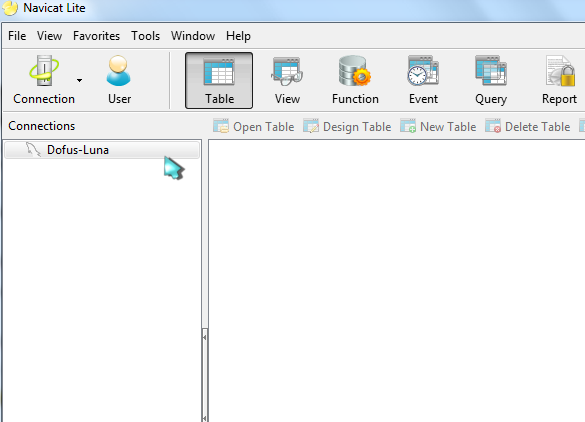The image size is (585, 422).
Task: Open the Window menu
Action: (x=193, y=36)
